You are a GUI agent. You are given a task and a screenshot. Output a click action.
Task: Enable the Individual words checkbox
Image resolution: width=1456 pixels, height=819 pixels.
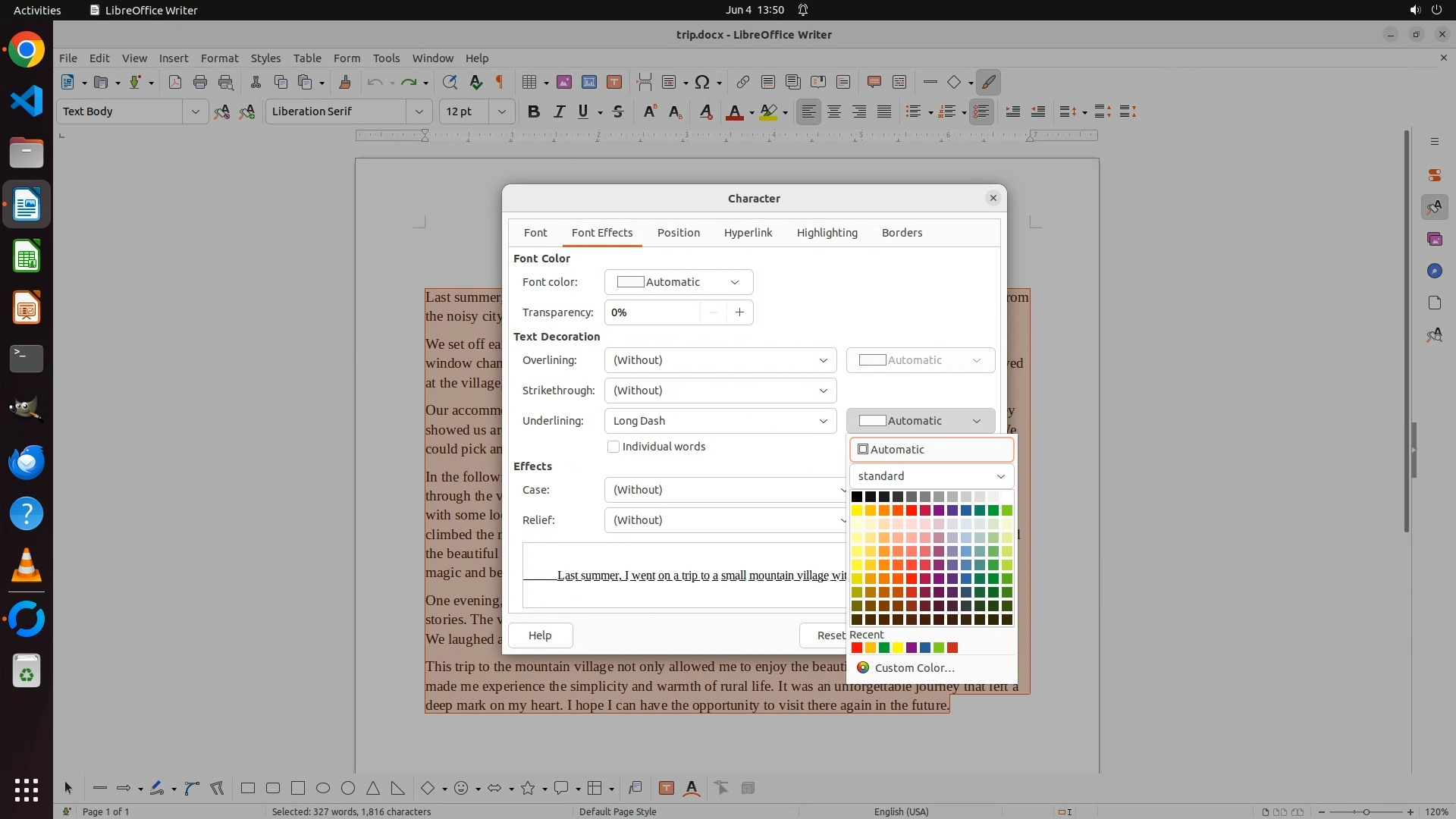[613, 447]
